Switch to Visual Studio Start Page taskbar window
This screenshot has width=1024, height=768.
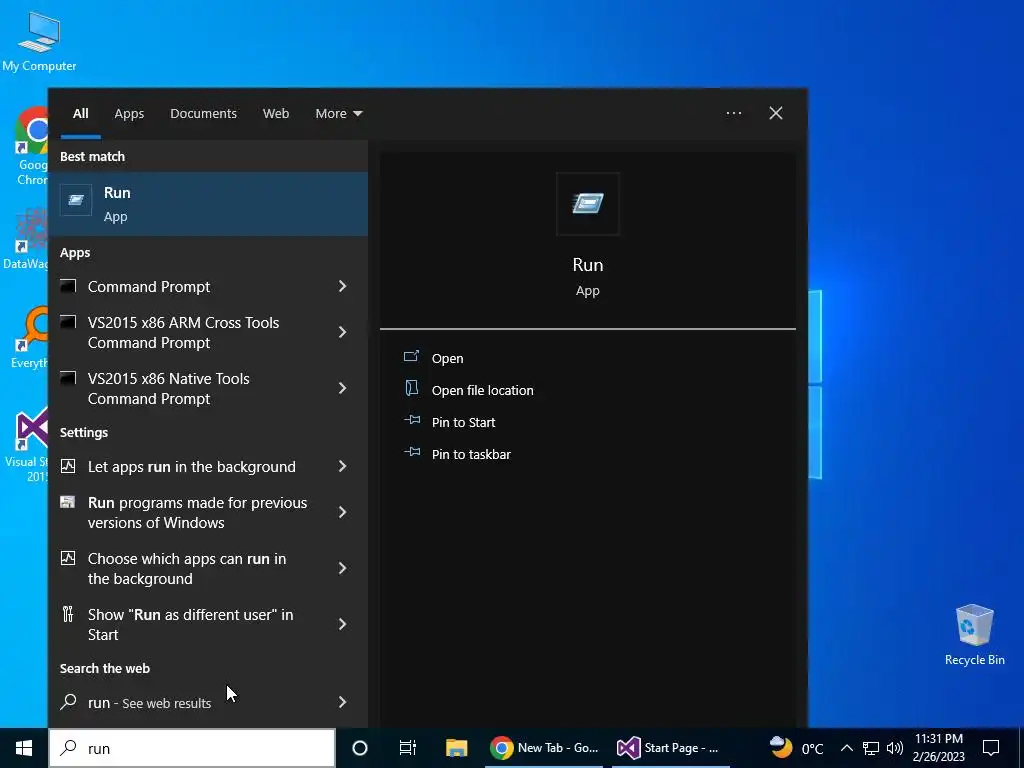(669, 748)
